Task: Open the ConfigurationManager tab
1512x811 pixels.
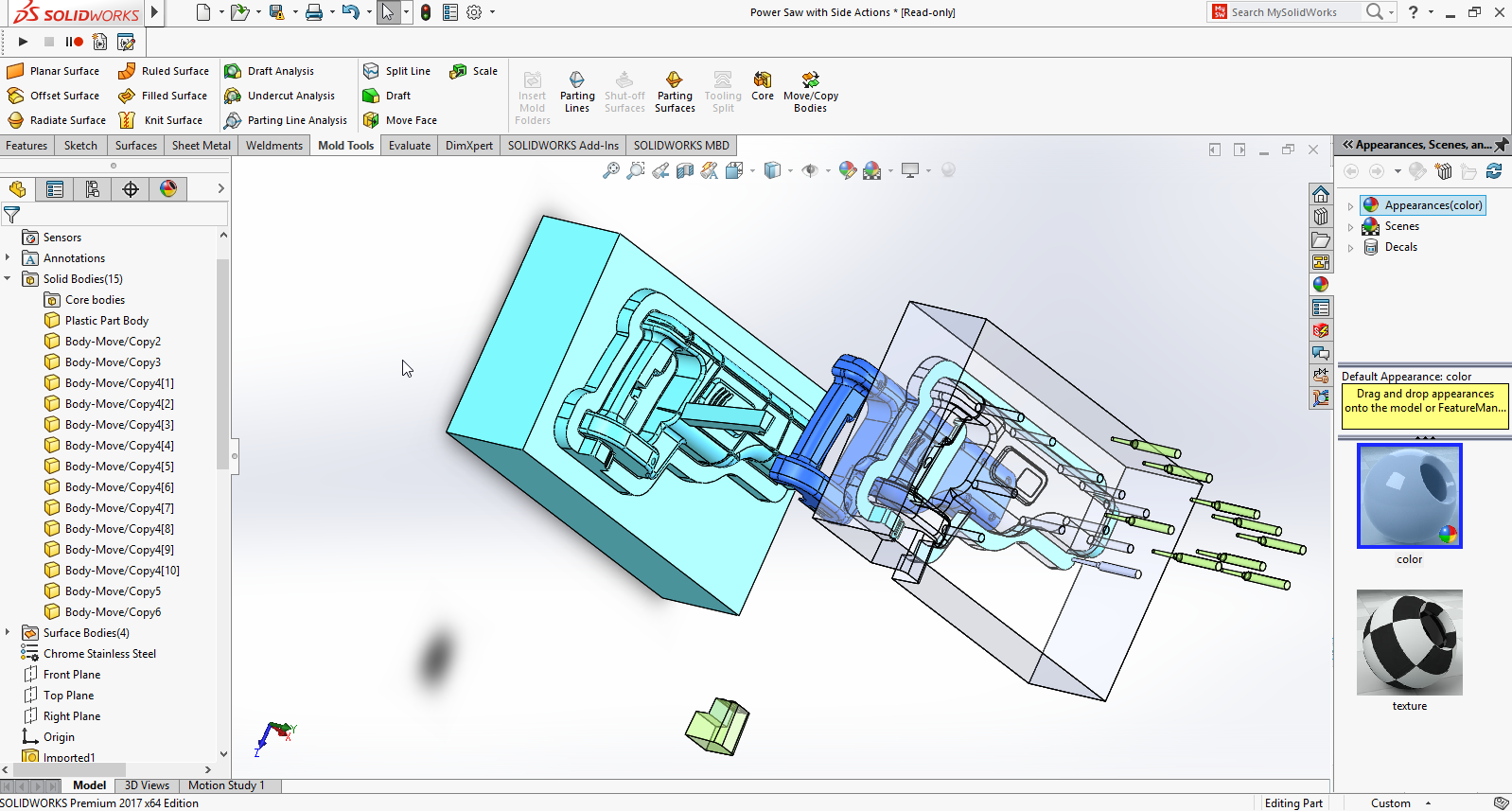Action: click(93, 189)
